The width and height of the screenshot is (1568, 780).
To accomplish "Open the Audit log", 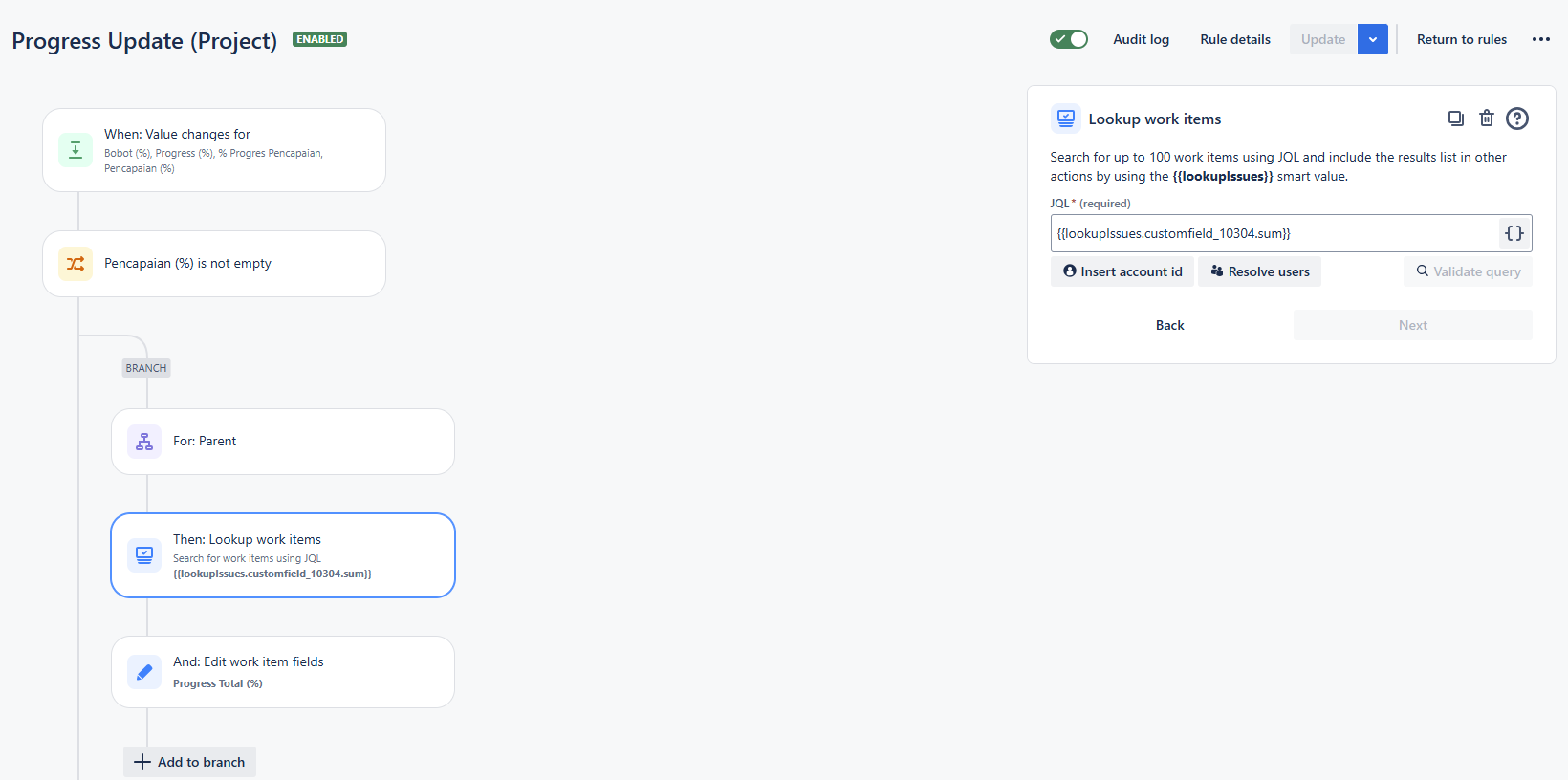I will [1141, 39].
